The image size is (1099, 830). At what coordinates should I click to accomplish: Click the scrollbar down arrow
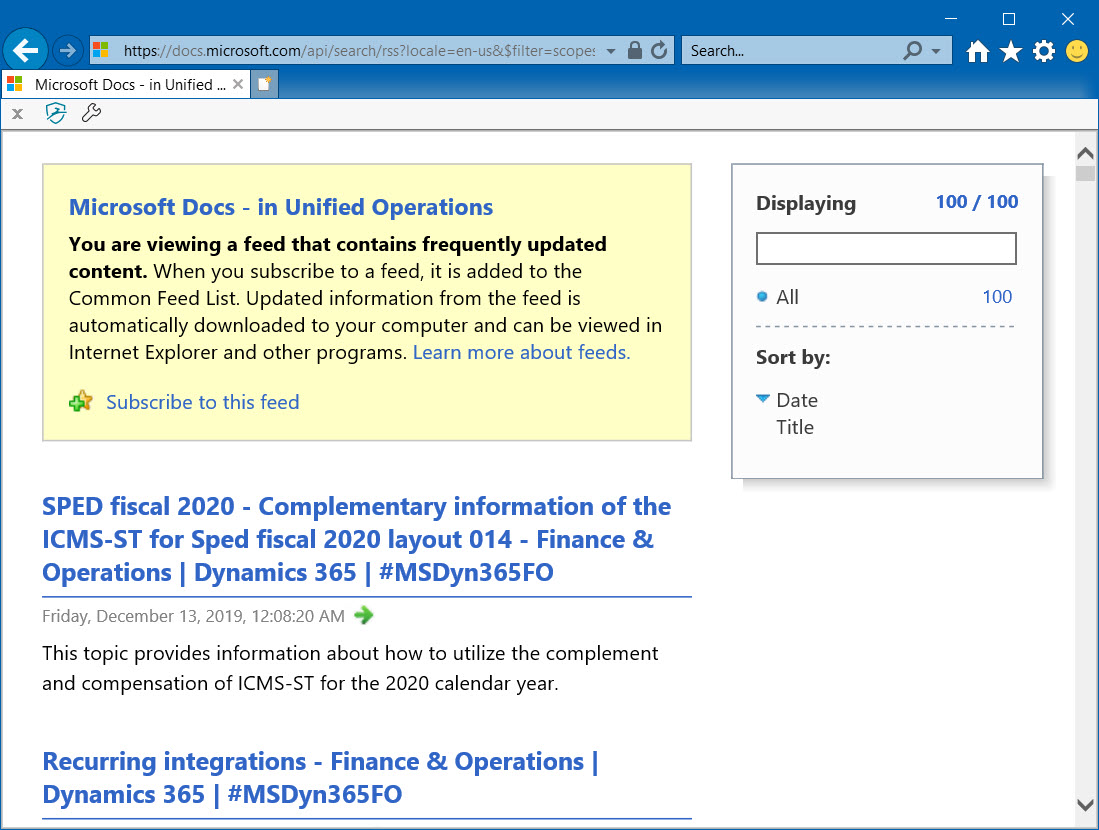[1085, 805]
